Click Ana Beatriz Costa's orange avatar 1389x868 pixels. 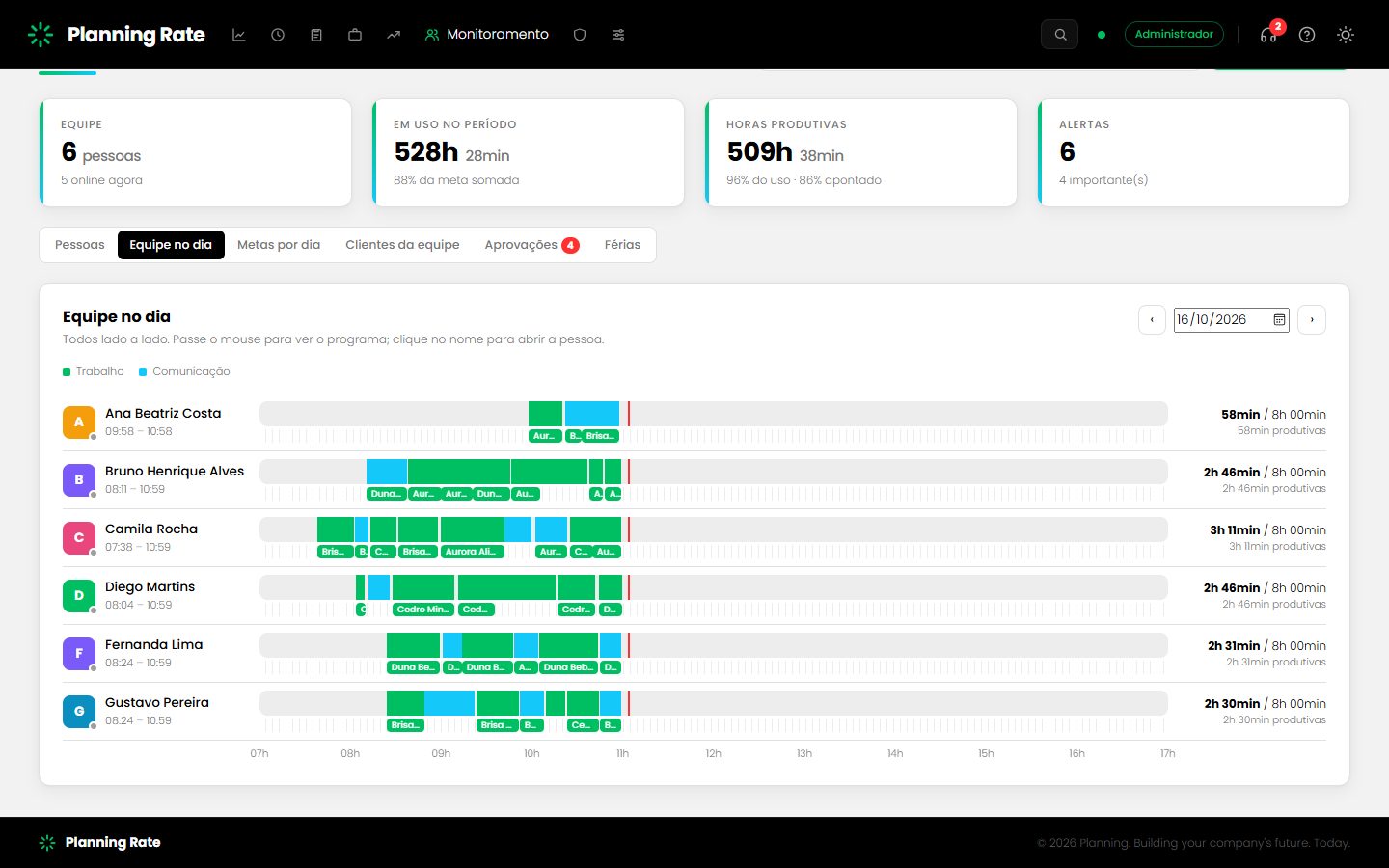point(79,421)
